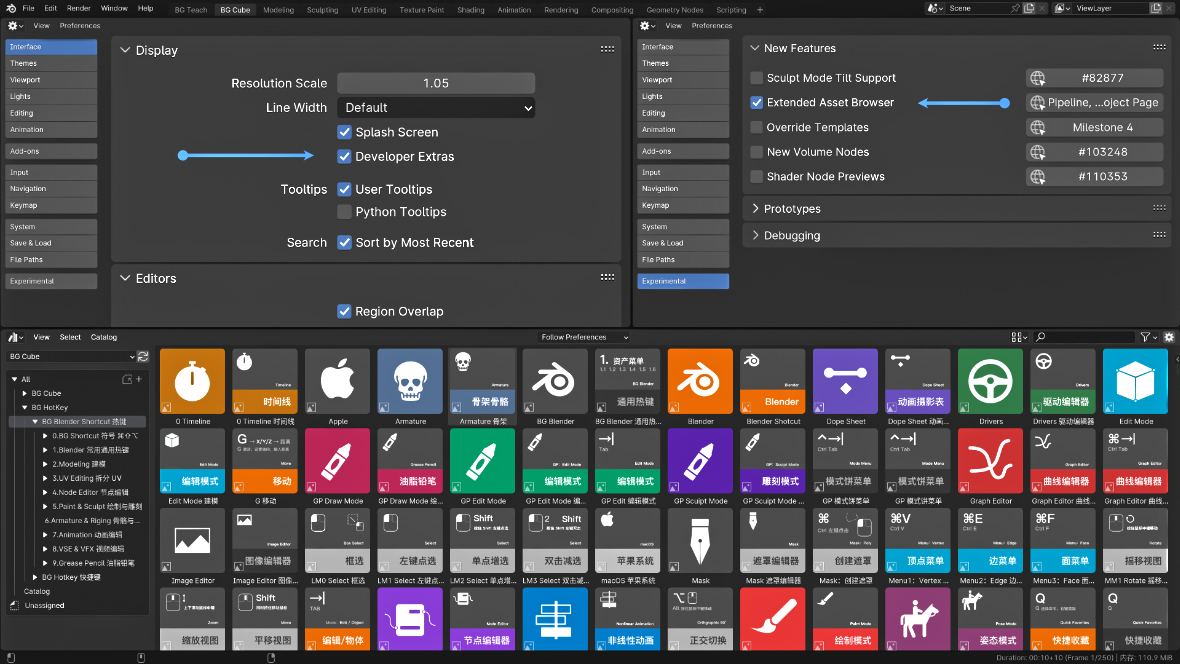Open the Themes preferences section
Viewport: 1180px width, 664px height.
[51, 63]
